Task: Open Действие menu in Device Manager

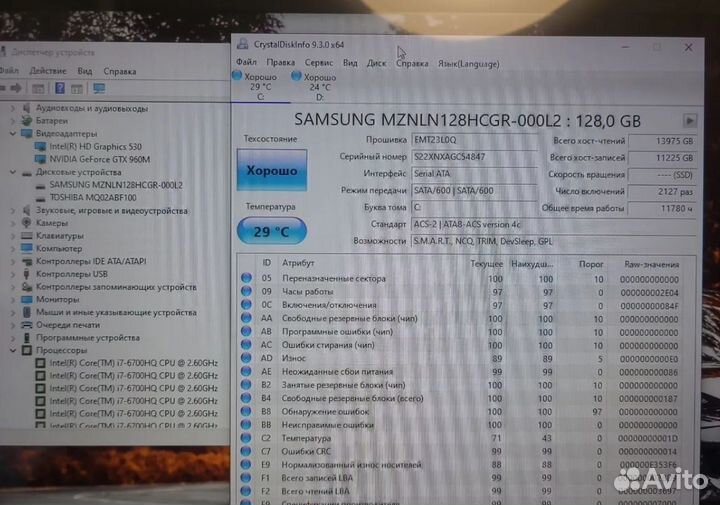Action: pos(48,71)
